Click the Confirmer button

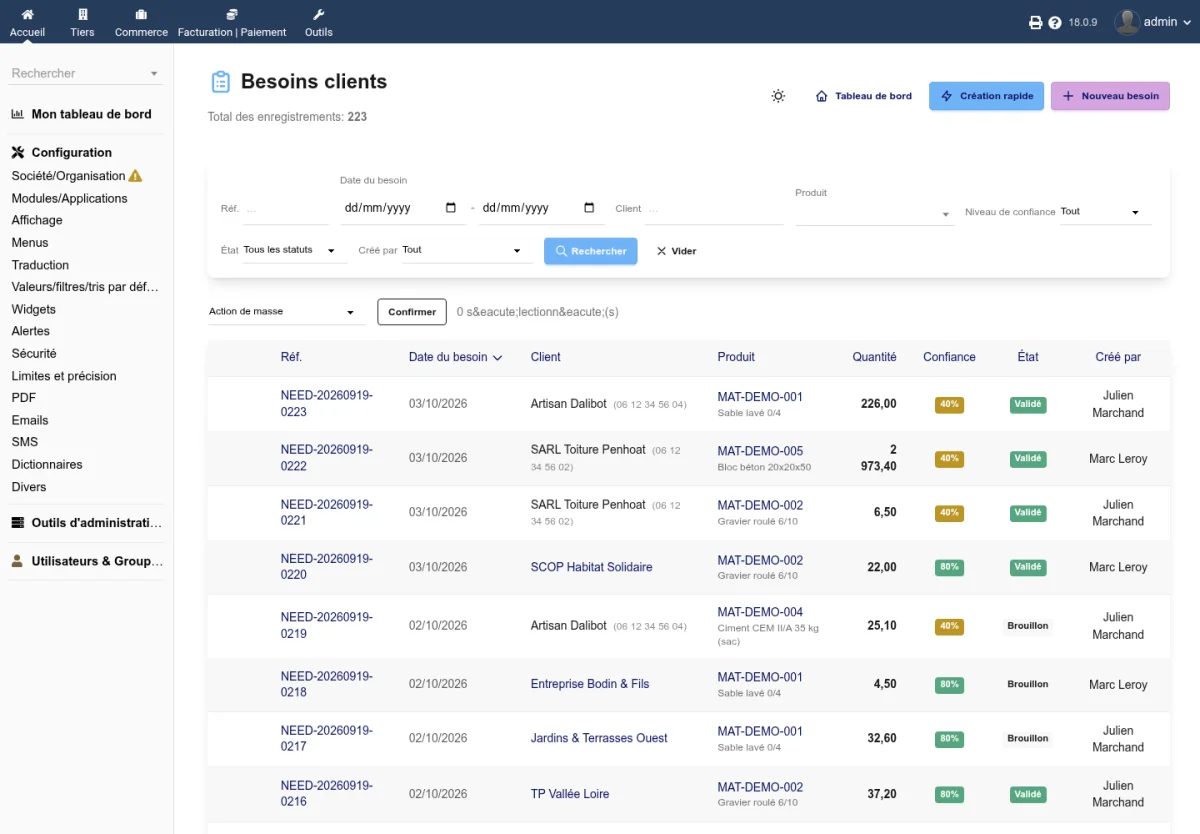pyautogui.click(x=412, y=312)
